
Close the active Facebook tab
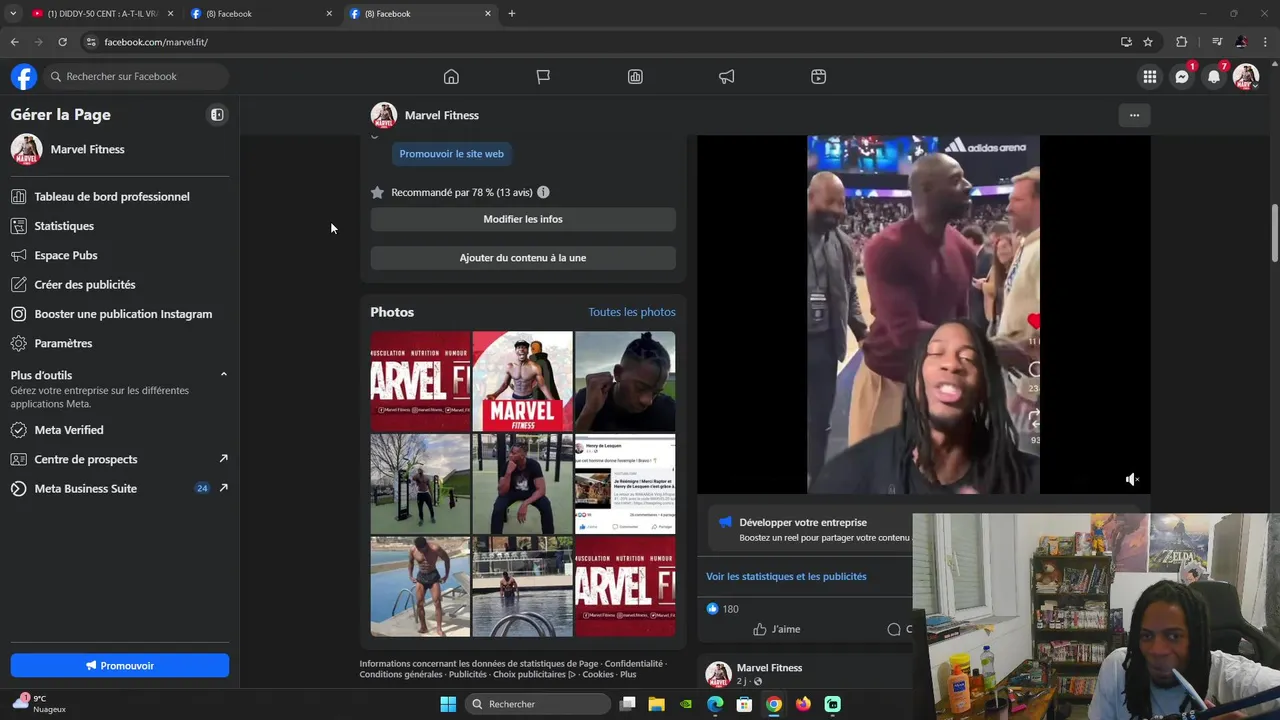[488, 14]
